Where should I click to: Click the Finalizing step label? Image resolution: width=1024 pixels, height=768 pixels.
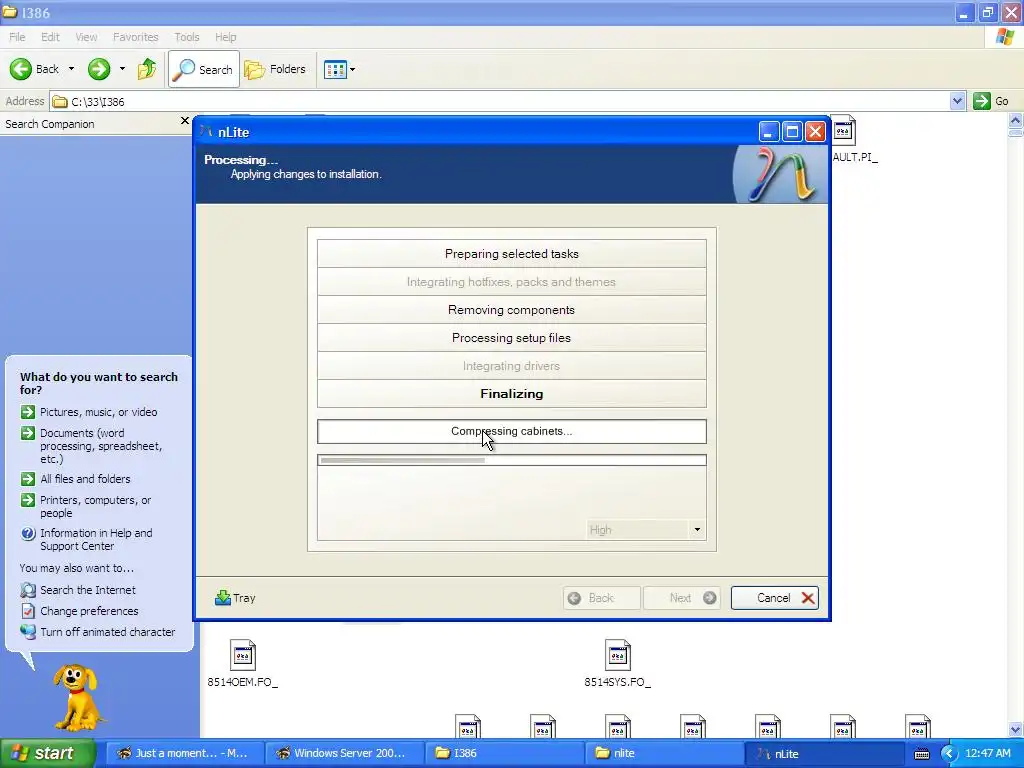click(x=512, y=394)
